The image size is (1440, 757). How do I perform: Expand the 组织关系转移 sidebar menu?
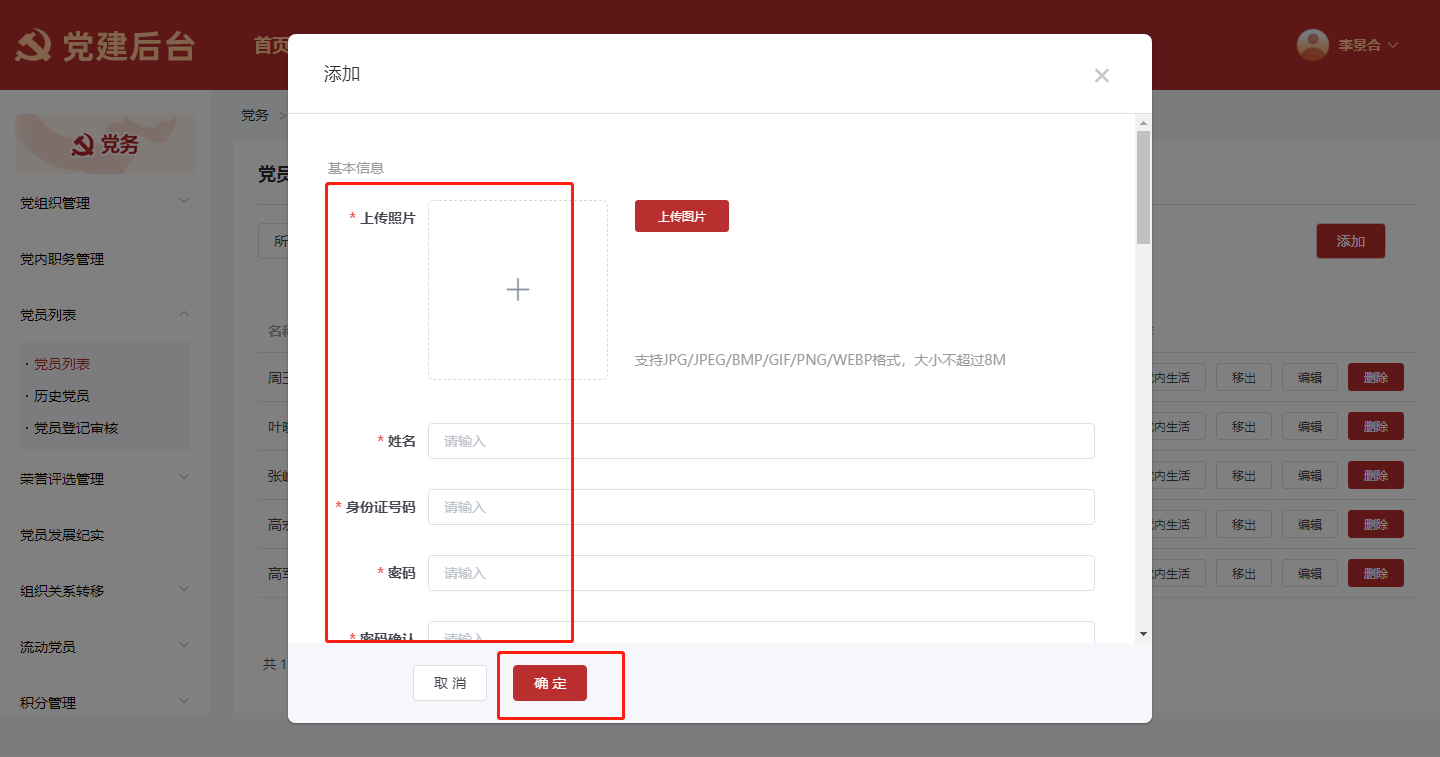[x=104, y=591]
